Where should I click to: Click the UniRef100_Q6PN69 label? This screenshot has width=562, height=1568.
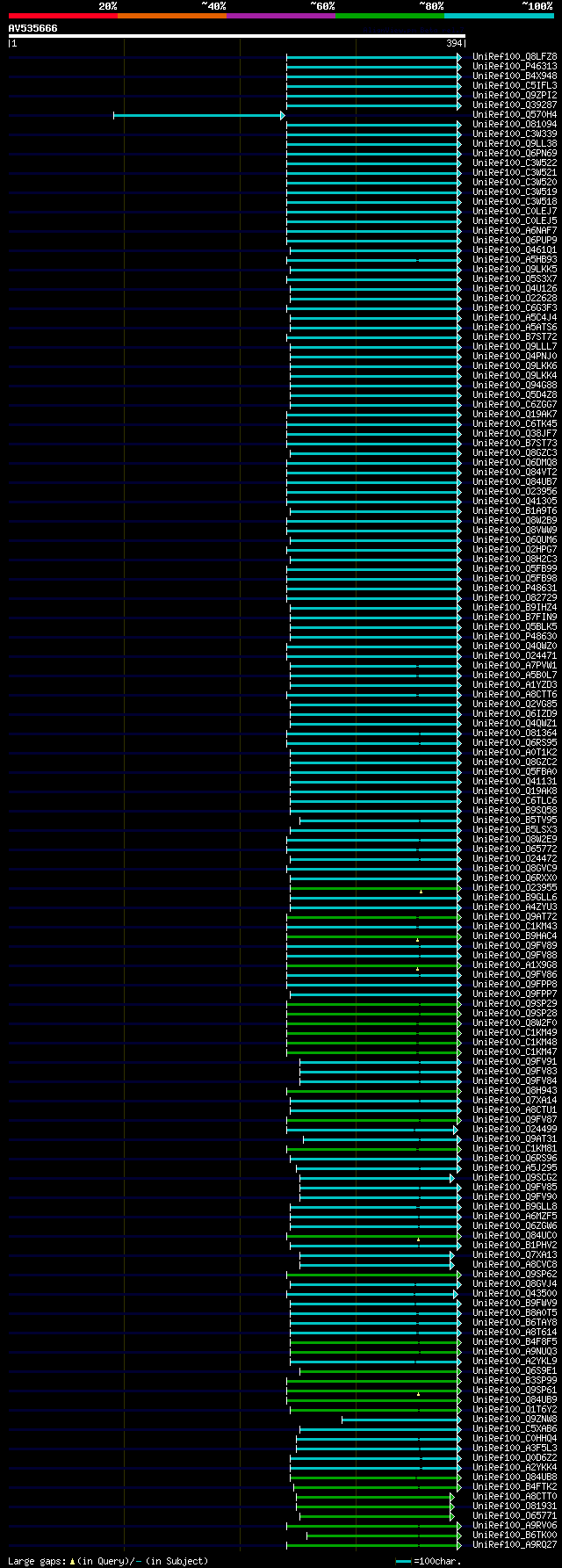coord(515,153)
